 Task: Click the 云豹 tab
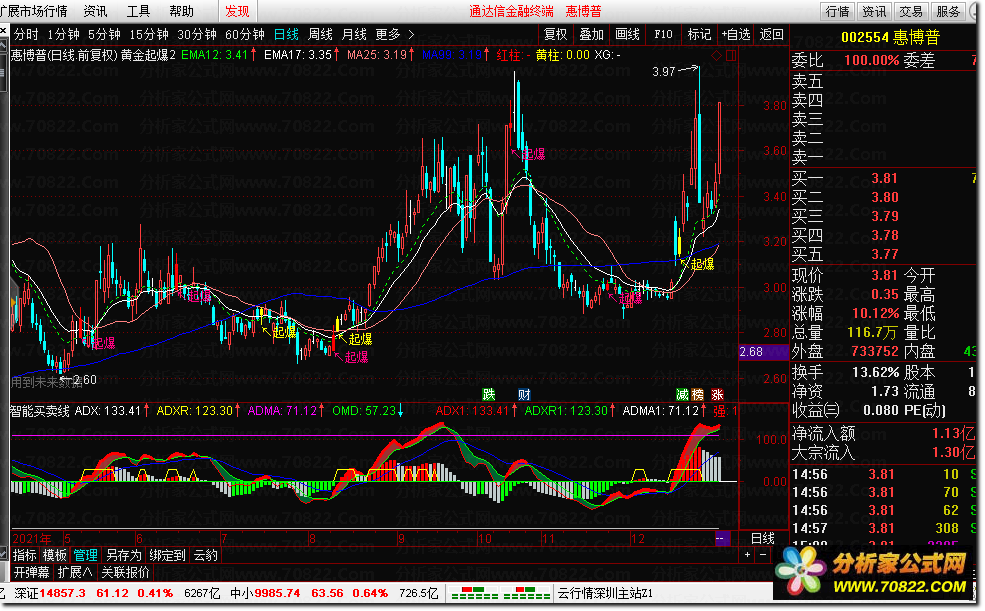pyautogui.click(x=205, y=555)
